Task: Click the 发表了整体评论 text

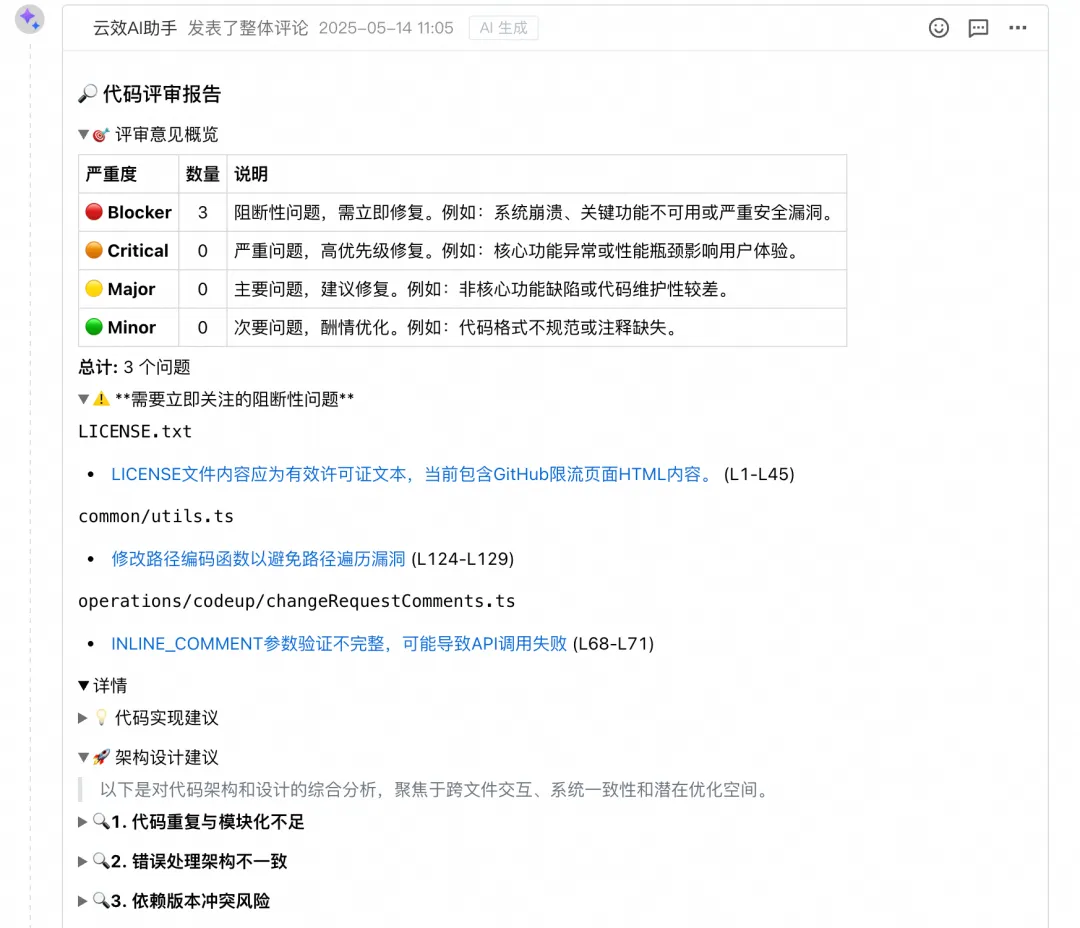Action: [x=248, y=28]
